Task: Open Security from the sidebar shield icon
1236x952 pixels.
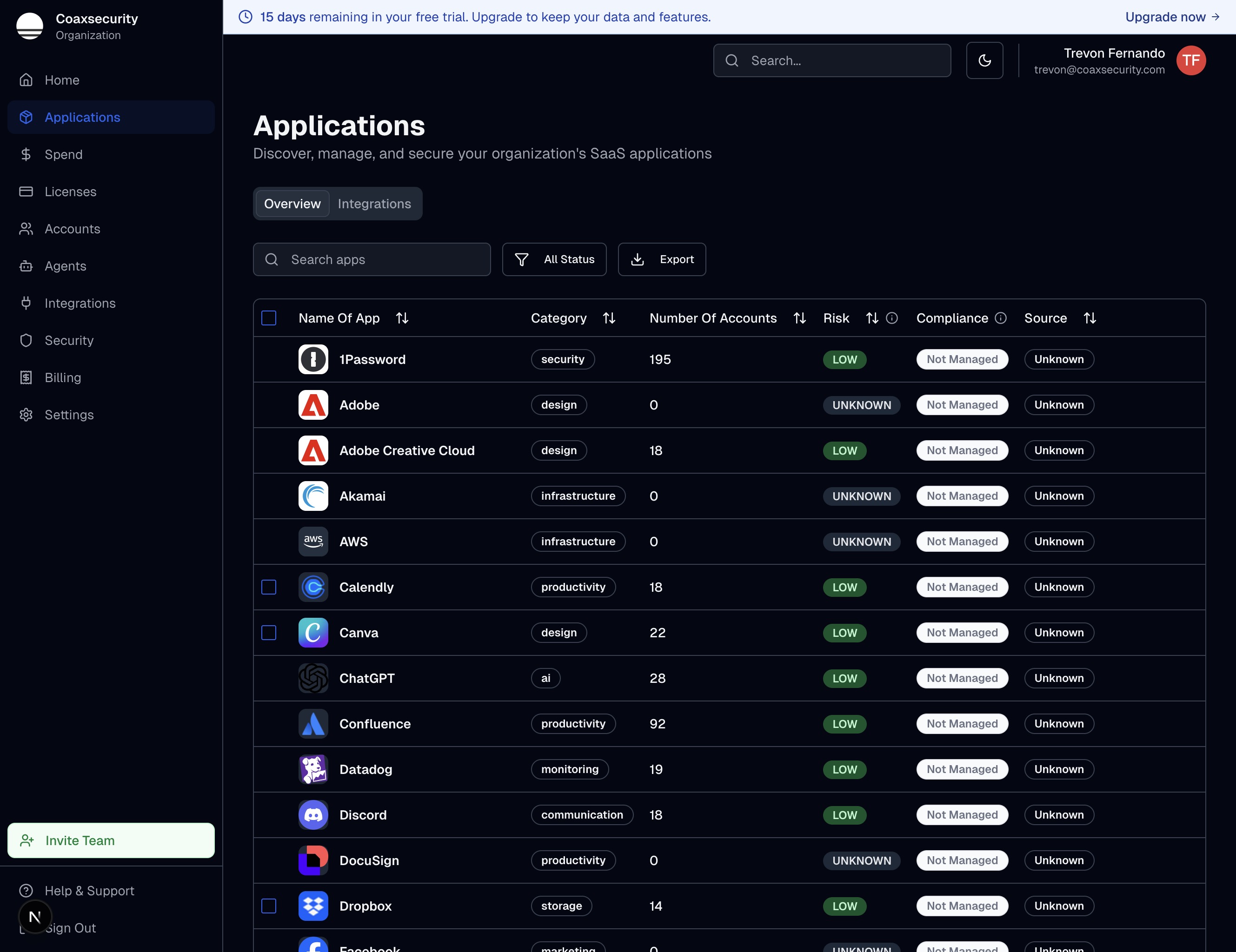Action: tap(26, 340)
